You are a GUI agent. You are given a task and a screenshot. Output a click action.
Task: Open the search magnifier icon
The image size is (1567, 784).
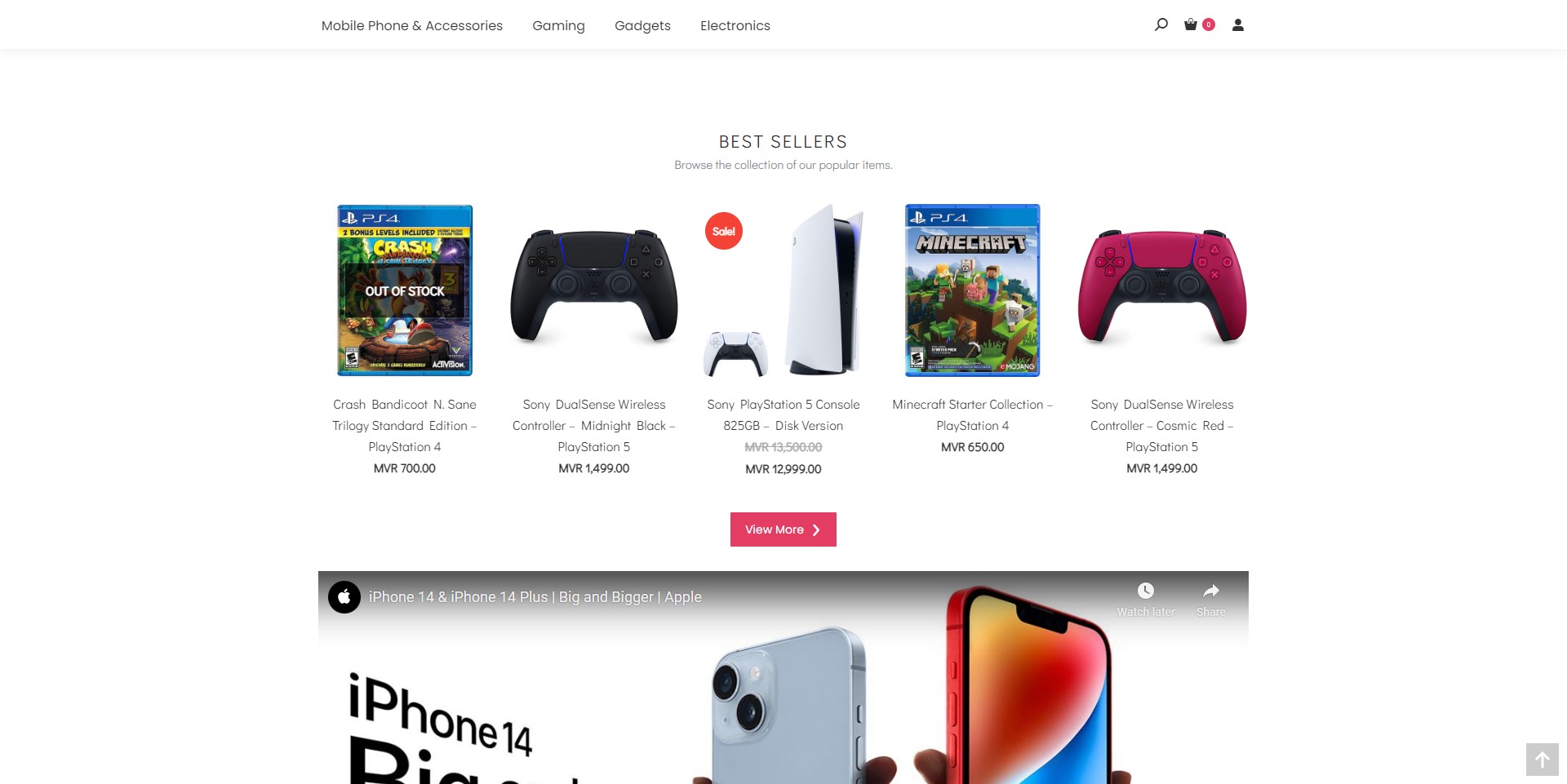tap(1161, 24)
